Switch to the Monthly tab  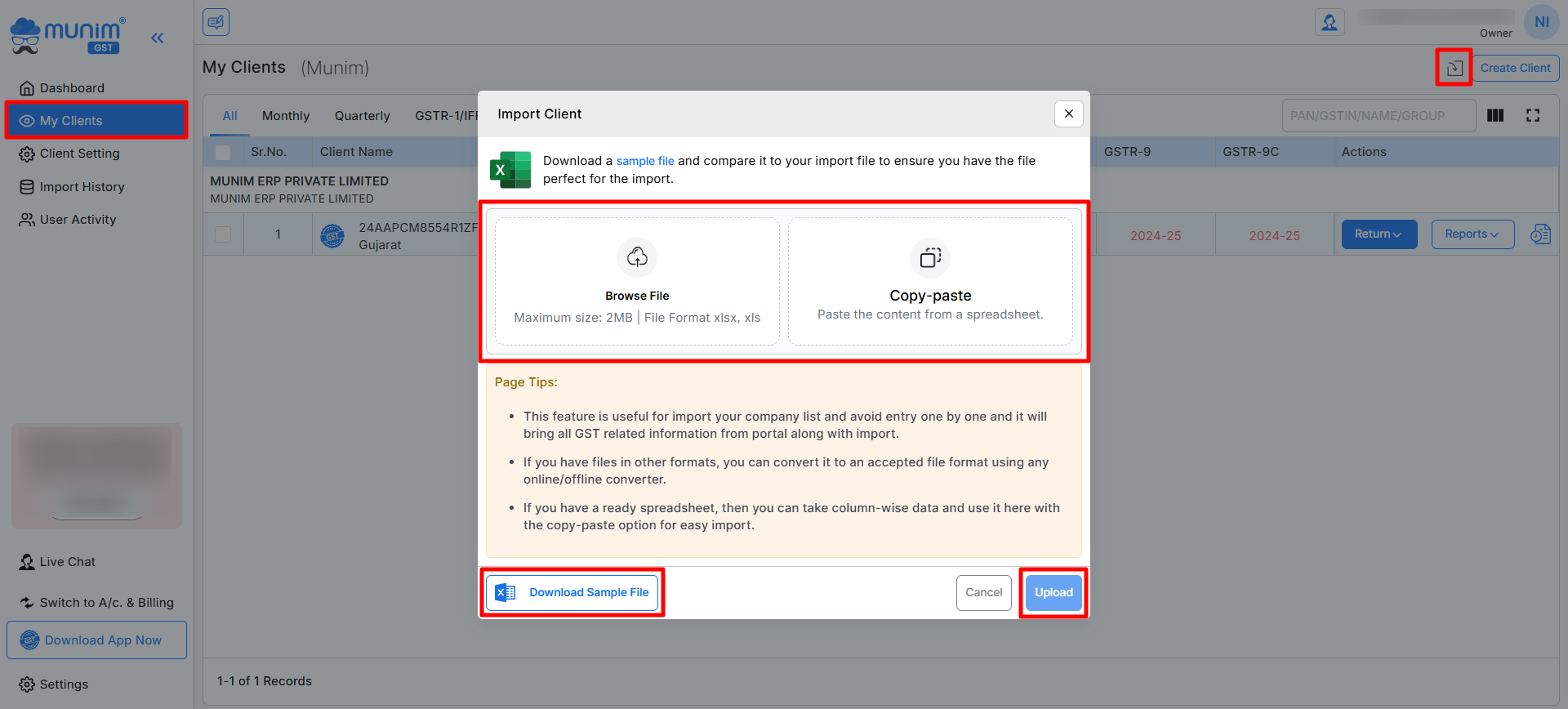(286, 116)
